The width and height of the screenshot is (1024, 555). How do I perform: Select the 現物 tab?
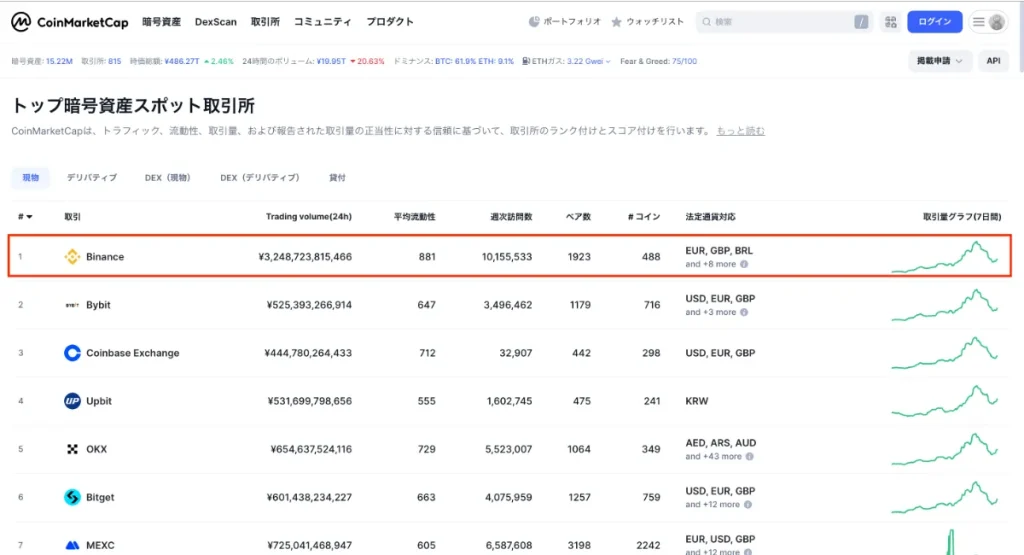31,178
